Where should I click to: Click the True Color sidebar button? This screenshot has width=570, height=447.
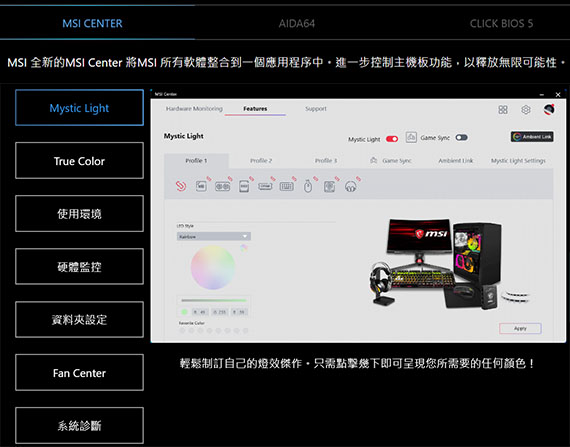79,161
